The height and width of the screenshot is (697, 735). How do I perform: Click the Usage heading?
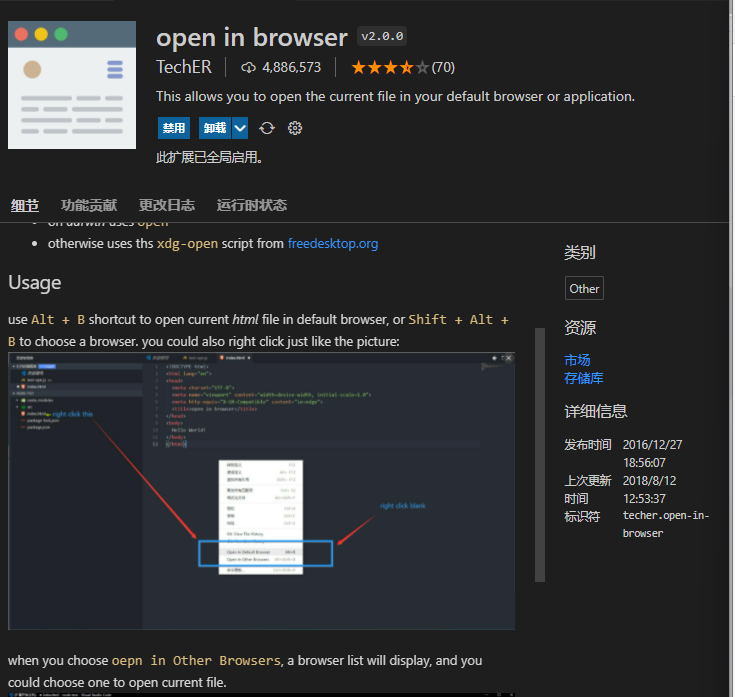point(35,283)
